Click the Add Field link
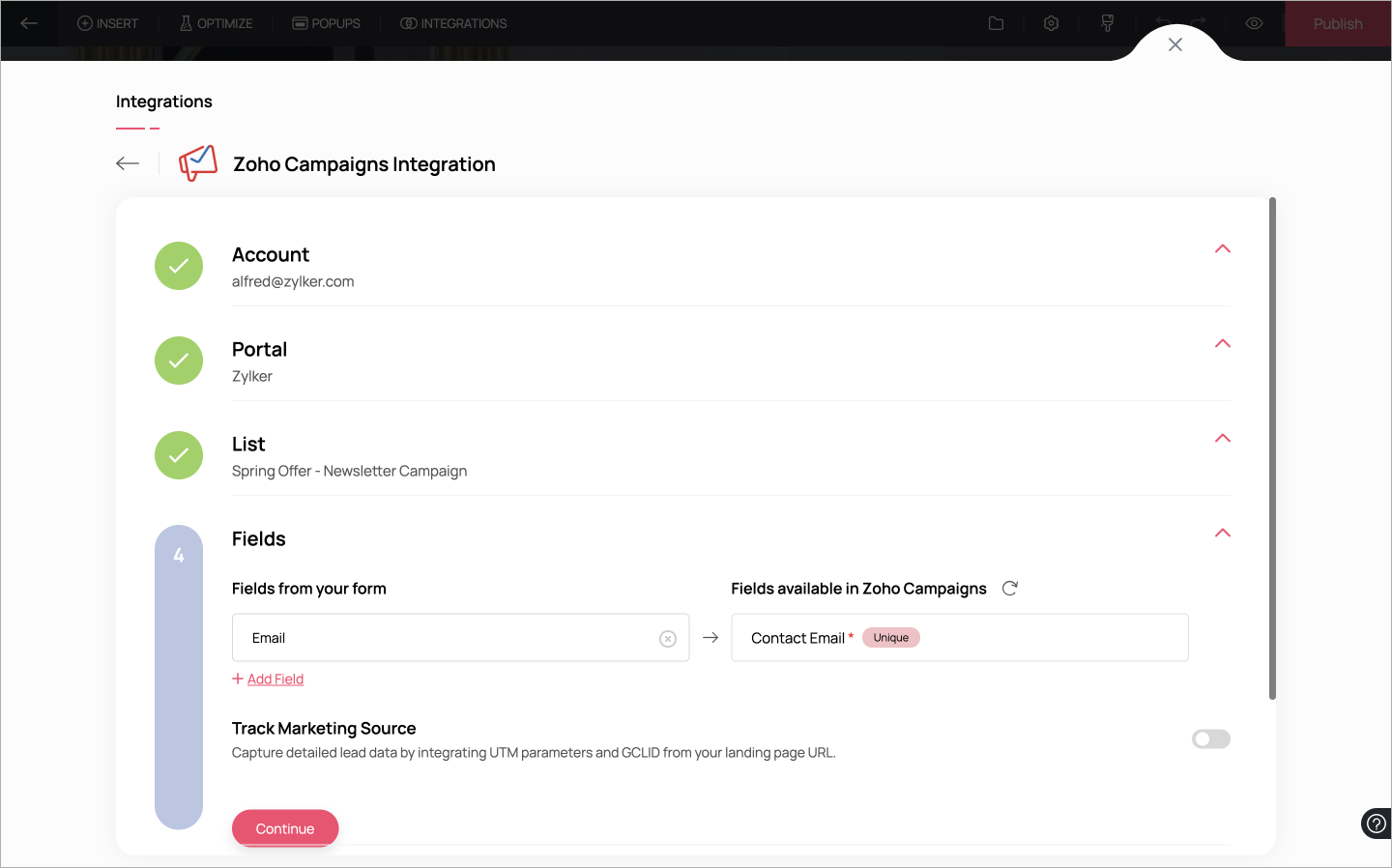 268,680
